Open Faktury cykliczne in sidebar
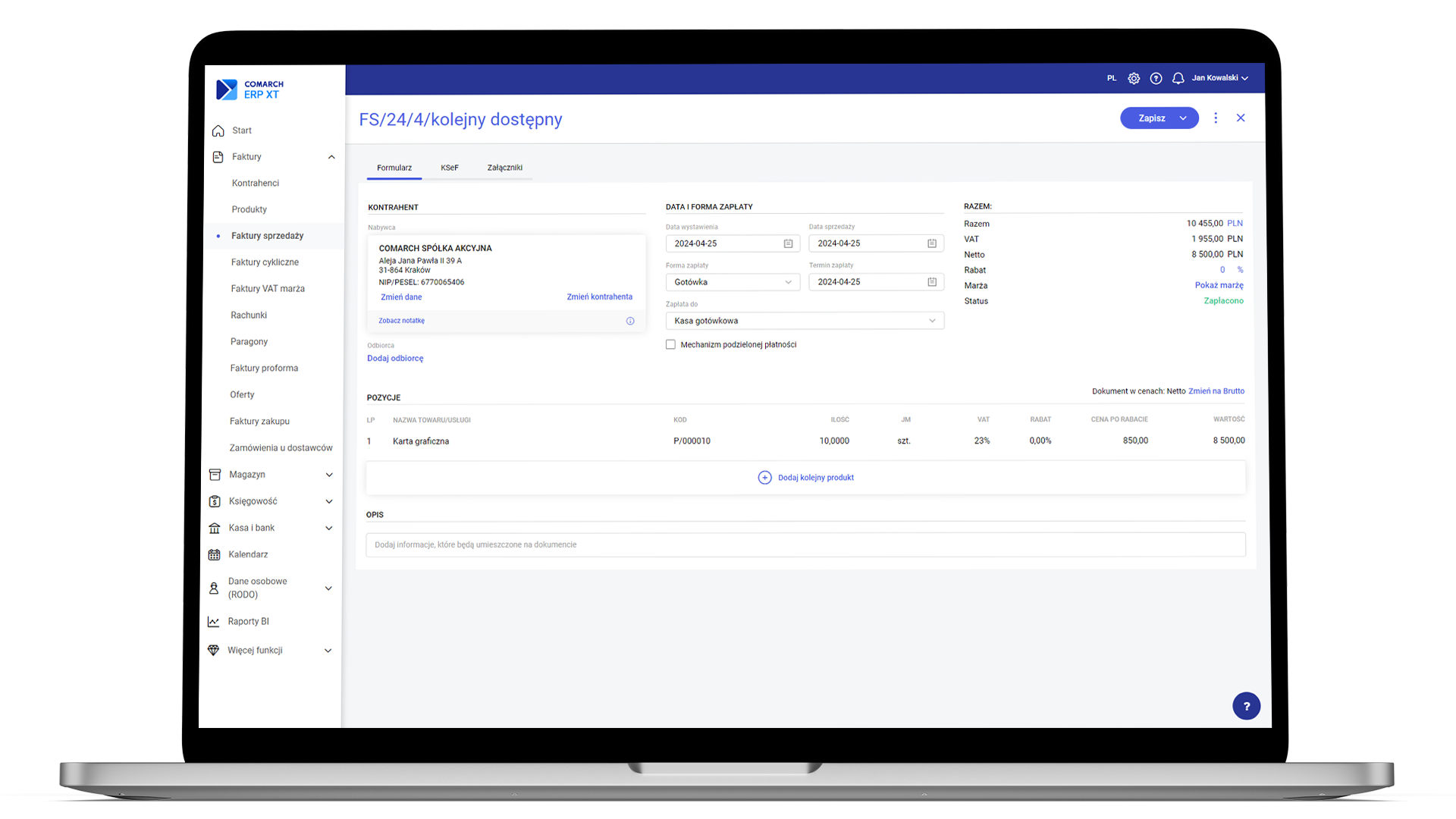 (x=265, y=262)
